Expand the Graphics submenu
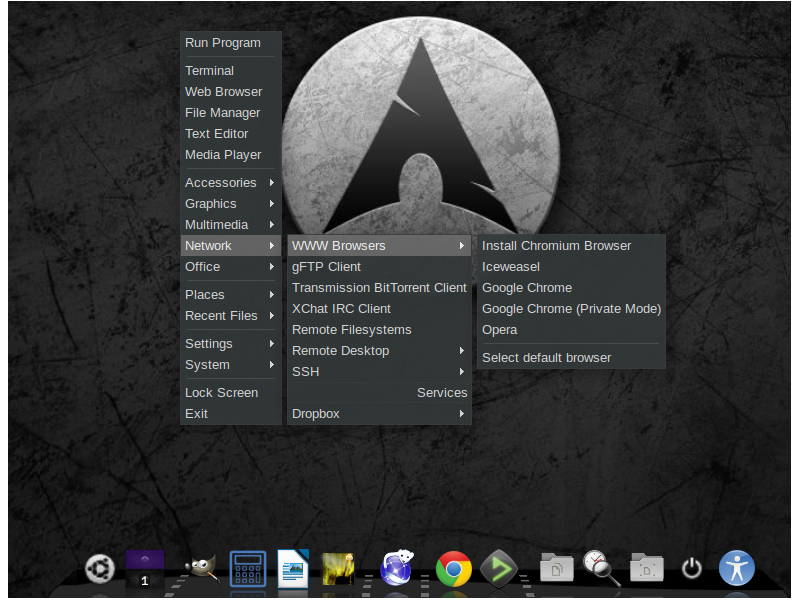This screenshot has height=600, width=800. [231, 203]
